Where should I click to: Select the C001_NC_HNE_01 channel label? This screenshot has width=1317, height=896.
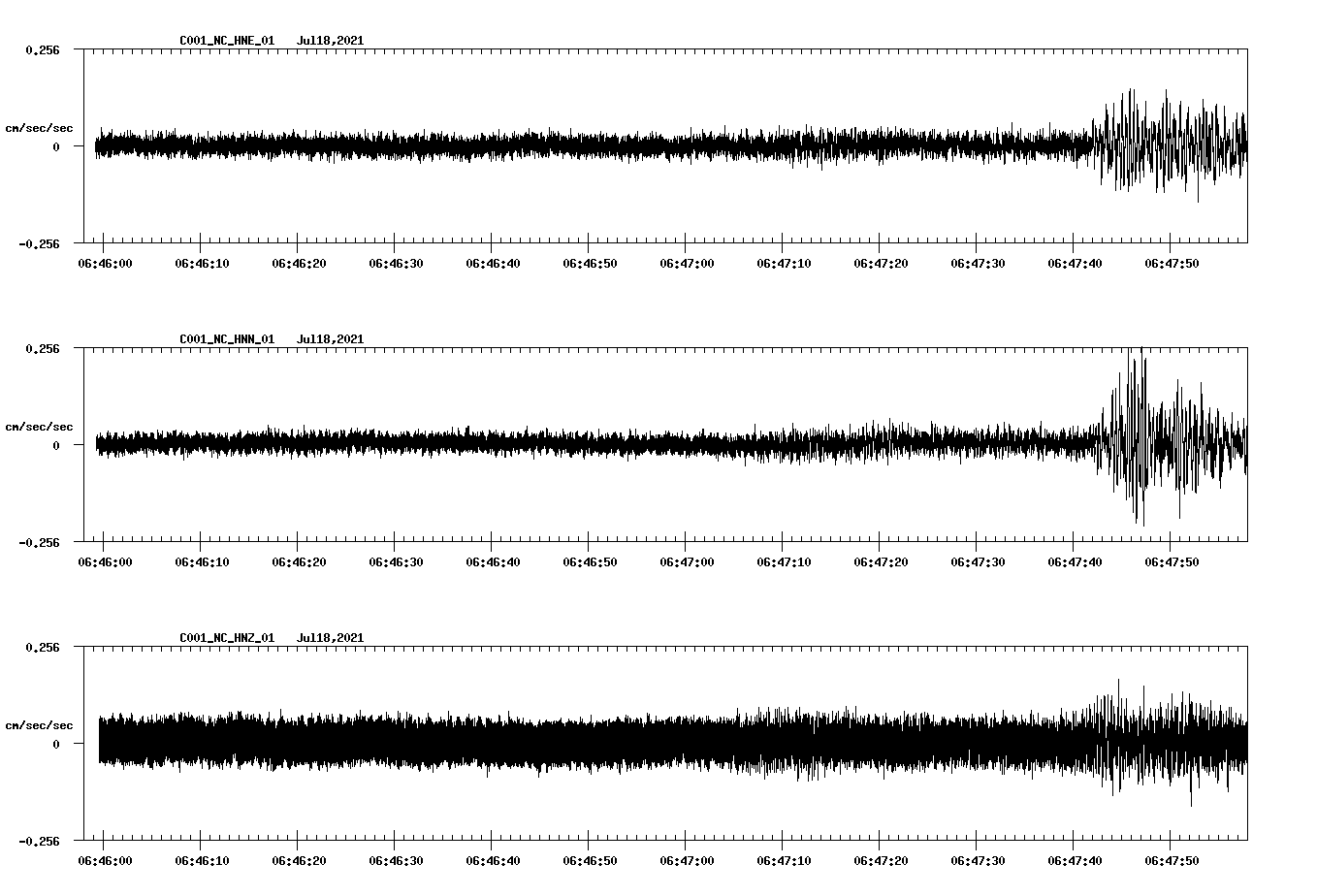point(225,41)
